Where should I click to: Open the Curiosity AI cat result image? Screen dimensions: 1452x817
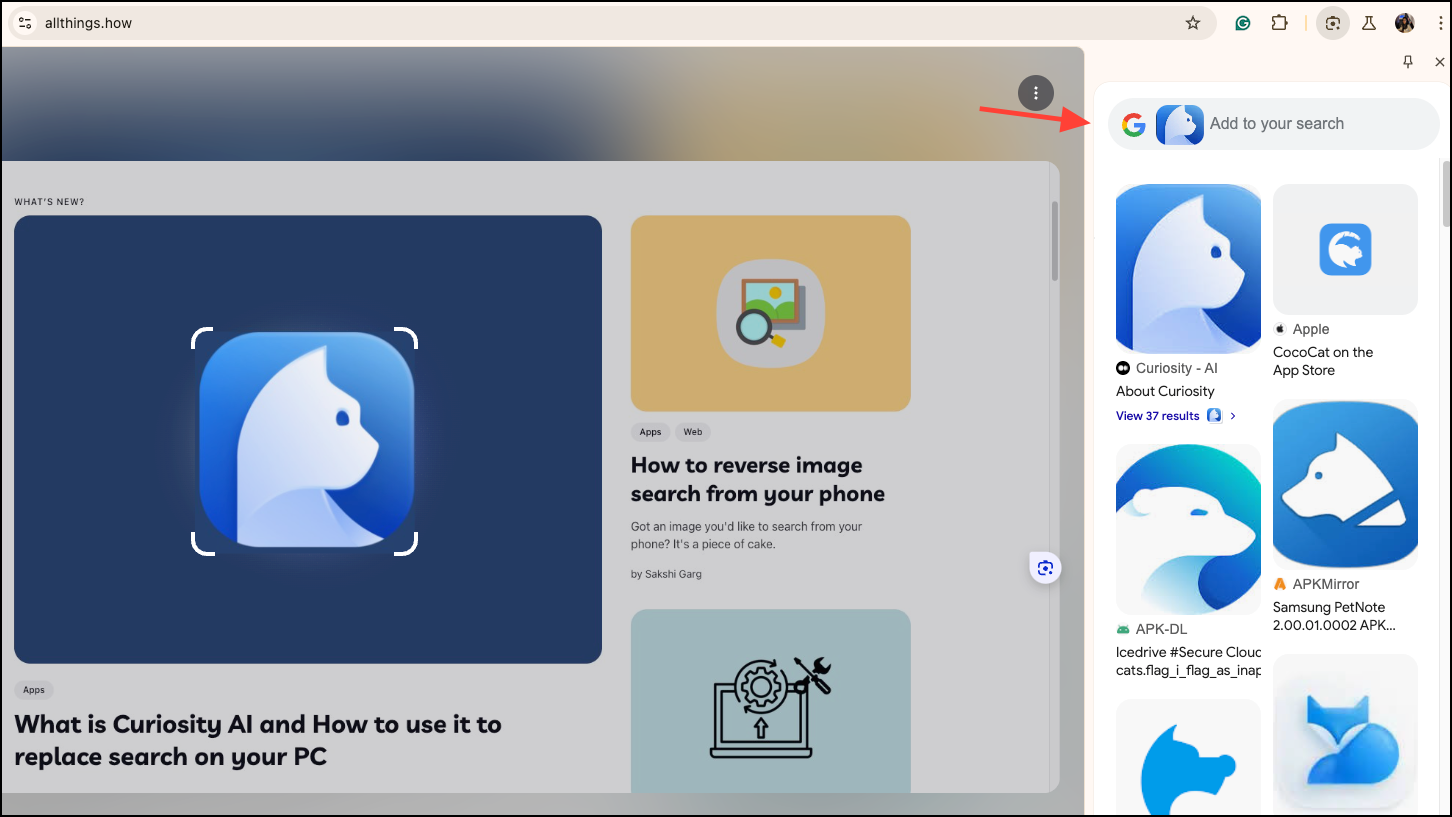coord(1188,269)
